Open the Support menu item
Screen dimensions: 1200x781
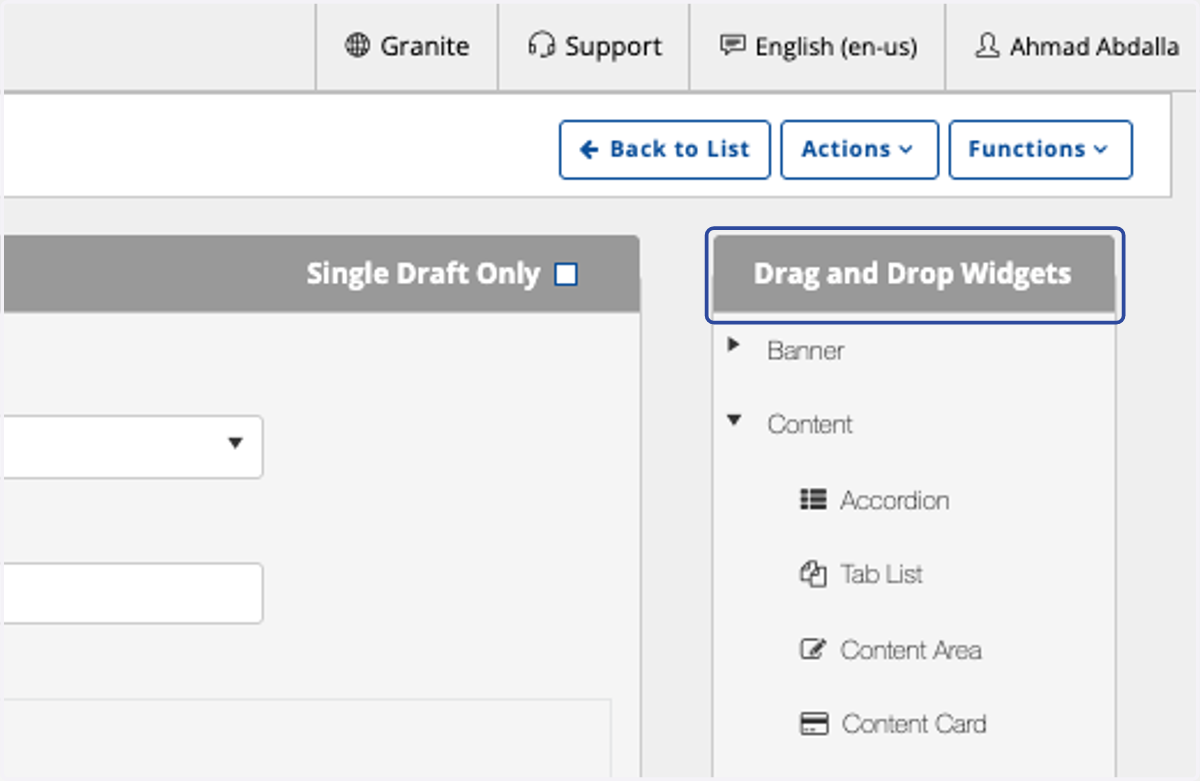(x=594, y=47)
